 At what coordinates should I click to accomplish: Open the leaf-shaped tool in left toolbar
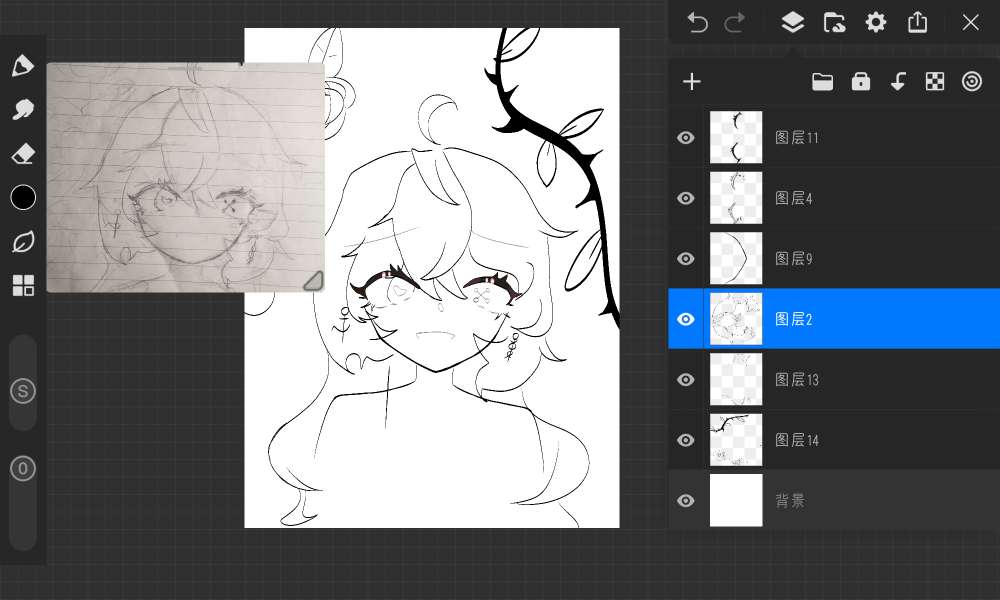click(x=22, y=242)
